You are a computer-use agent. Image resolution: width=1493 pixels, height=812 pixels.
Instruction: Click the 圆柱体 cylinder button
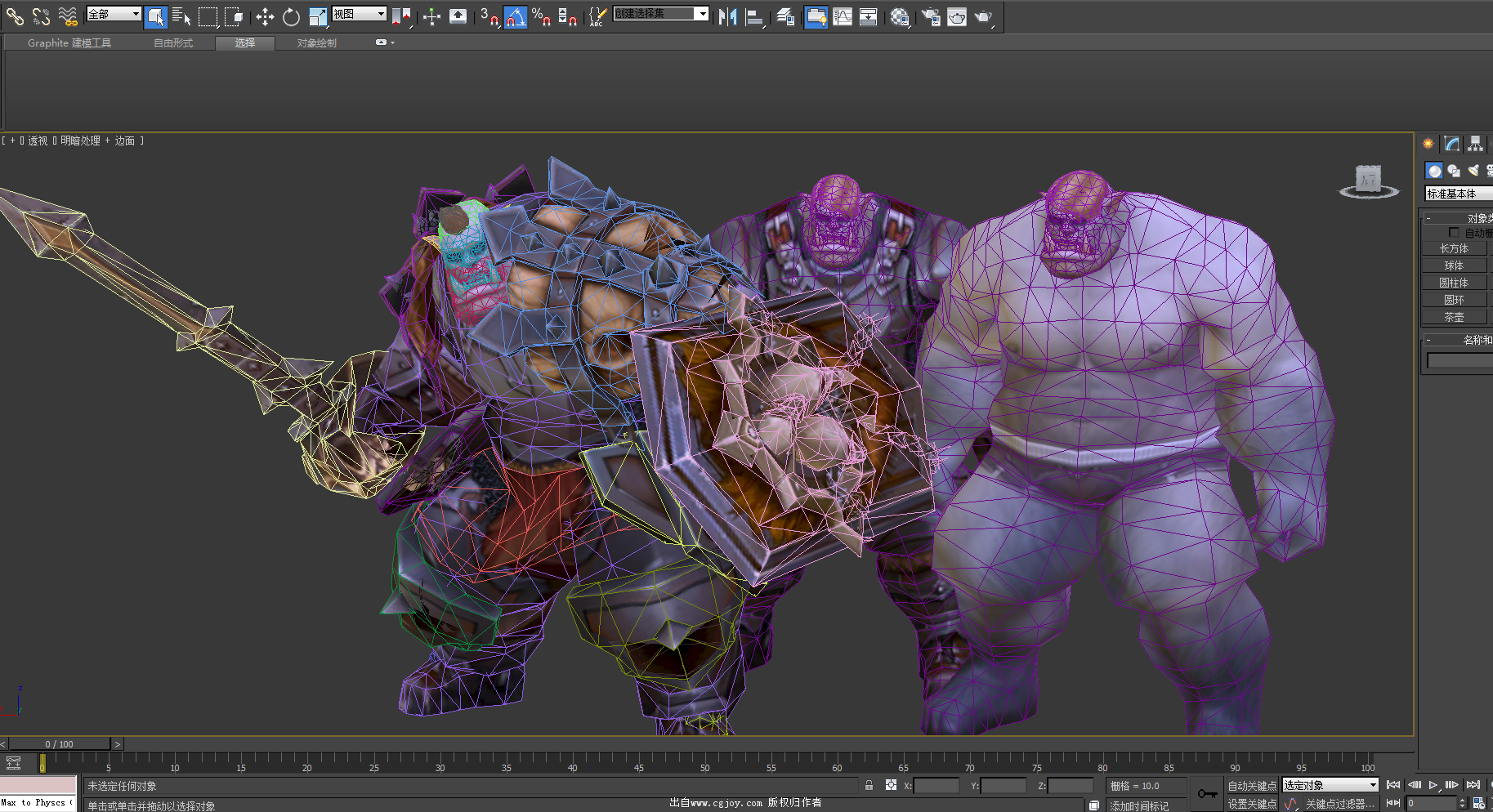pos(1454,283)
